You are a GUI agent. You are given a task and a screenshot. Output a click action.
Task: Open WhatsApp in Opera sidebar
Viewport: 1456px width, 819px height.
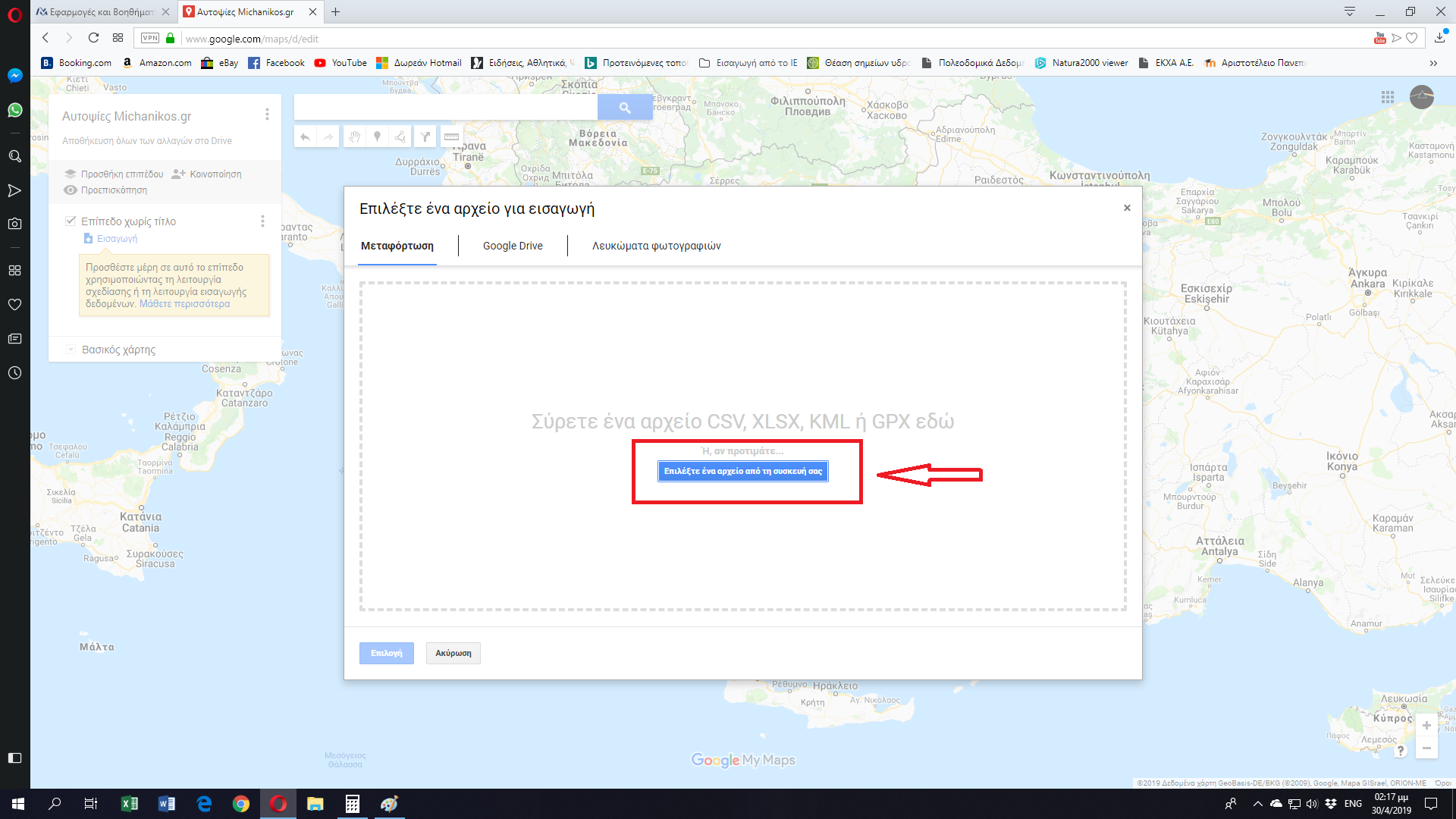[14, 111]
